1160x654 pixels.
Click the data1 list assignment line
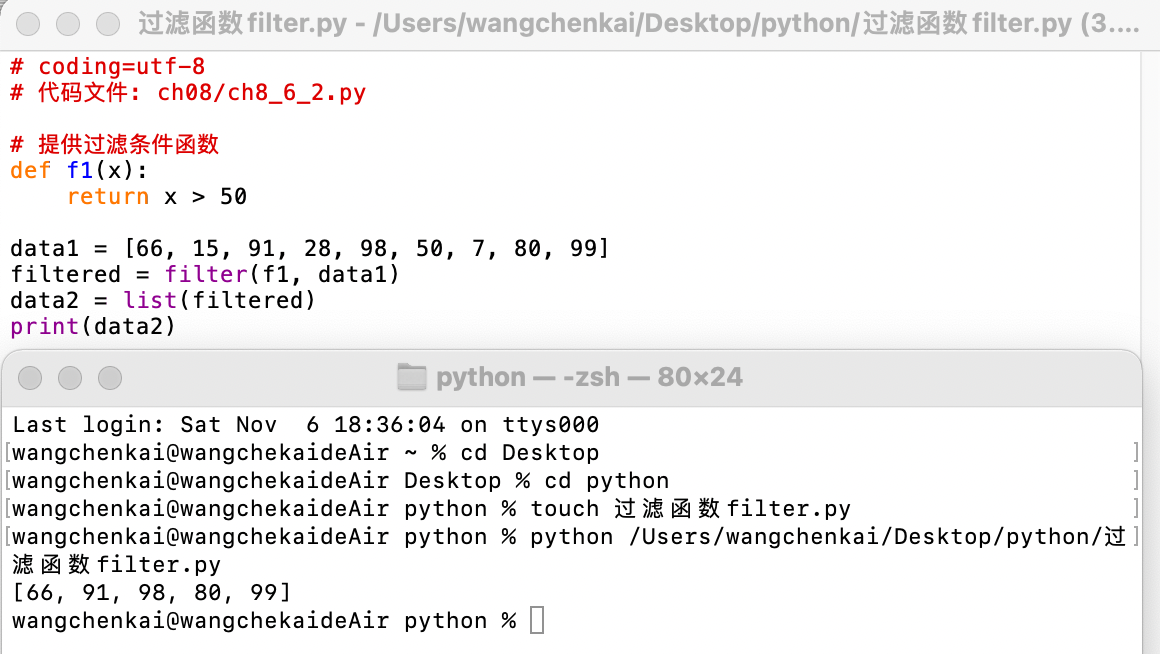coord(309,248)
